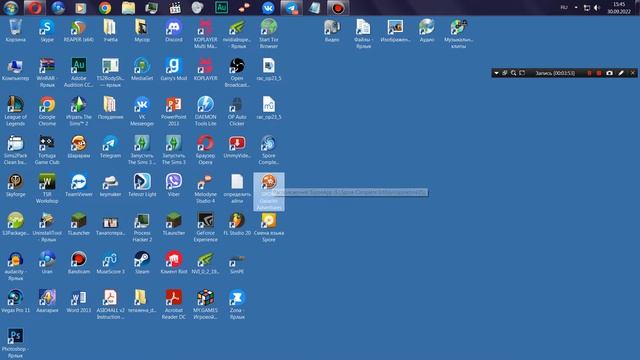
Task: Select the VK Messenger desktop icon
Action: [142, 111]
